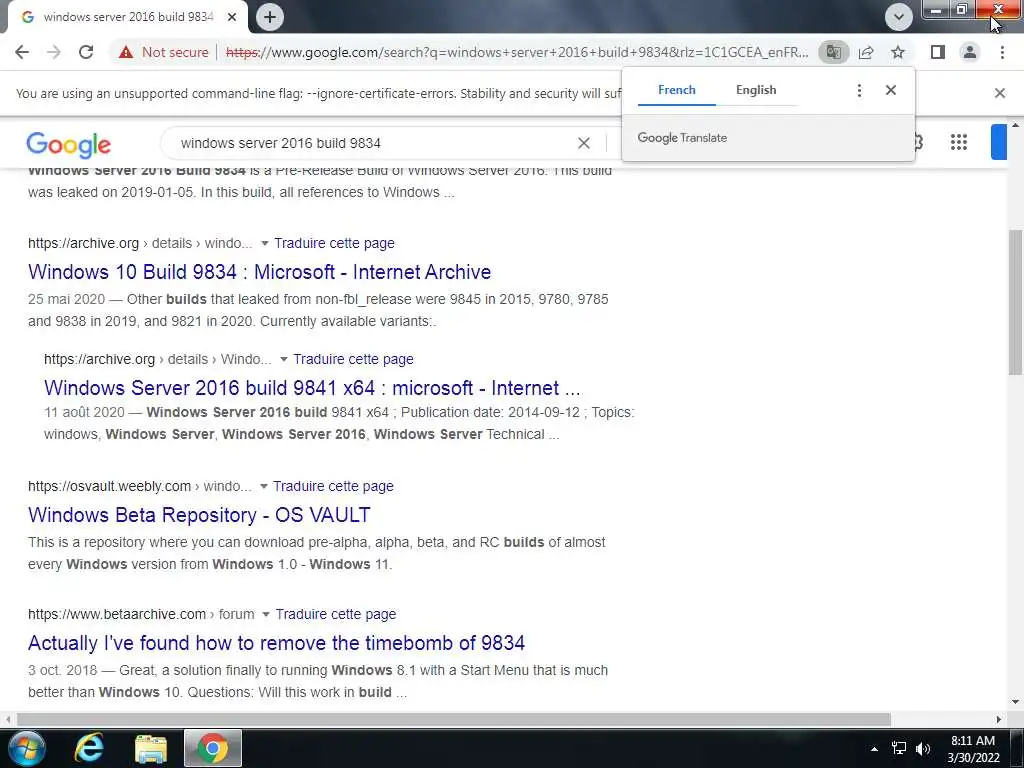Open Windows Beta Repository - OS VAULT
This screenshot has height=768, width=1024.
pyautogui.click(x=199, y=515)
